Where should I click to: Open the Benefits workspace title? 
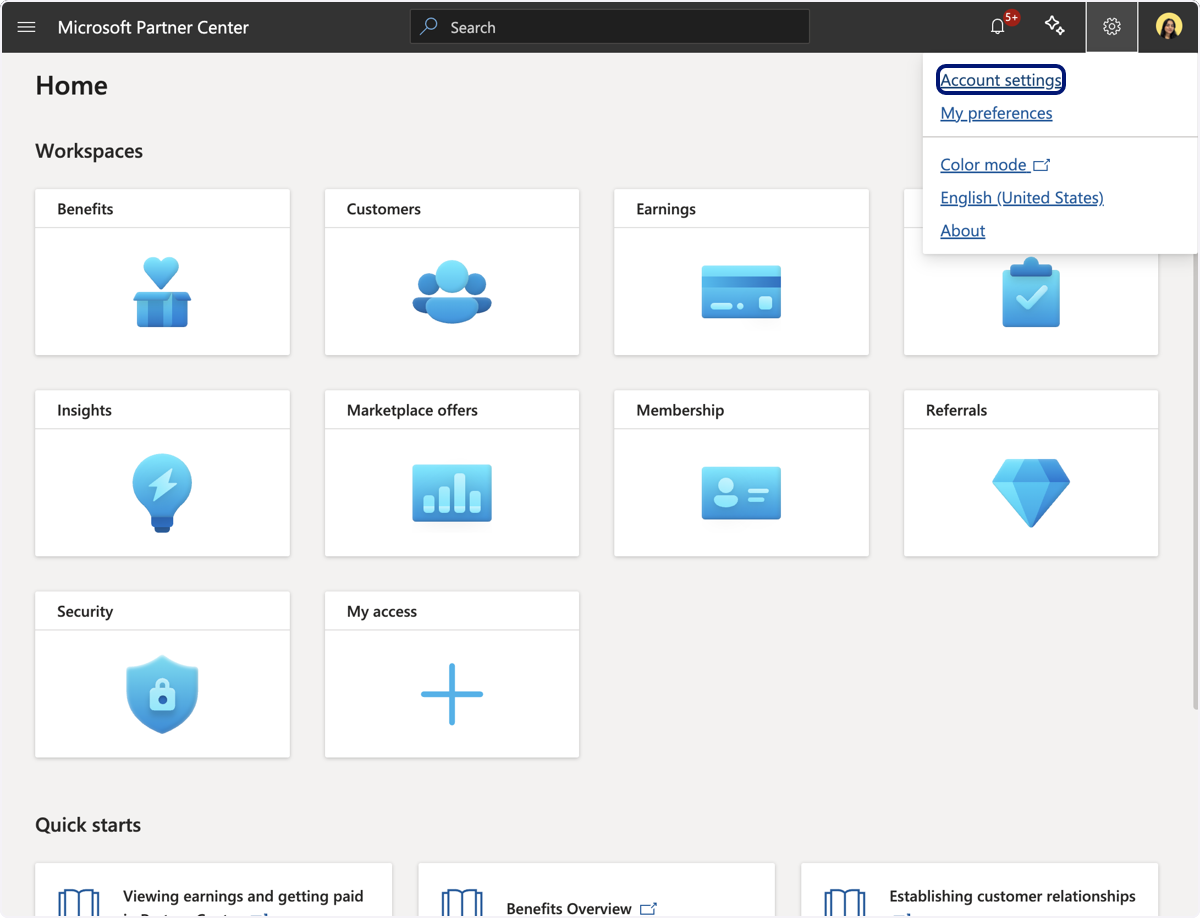[85, 209]
